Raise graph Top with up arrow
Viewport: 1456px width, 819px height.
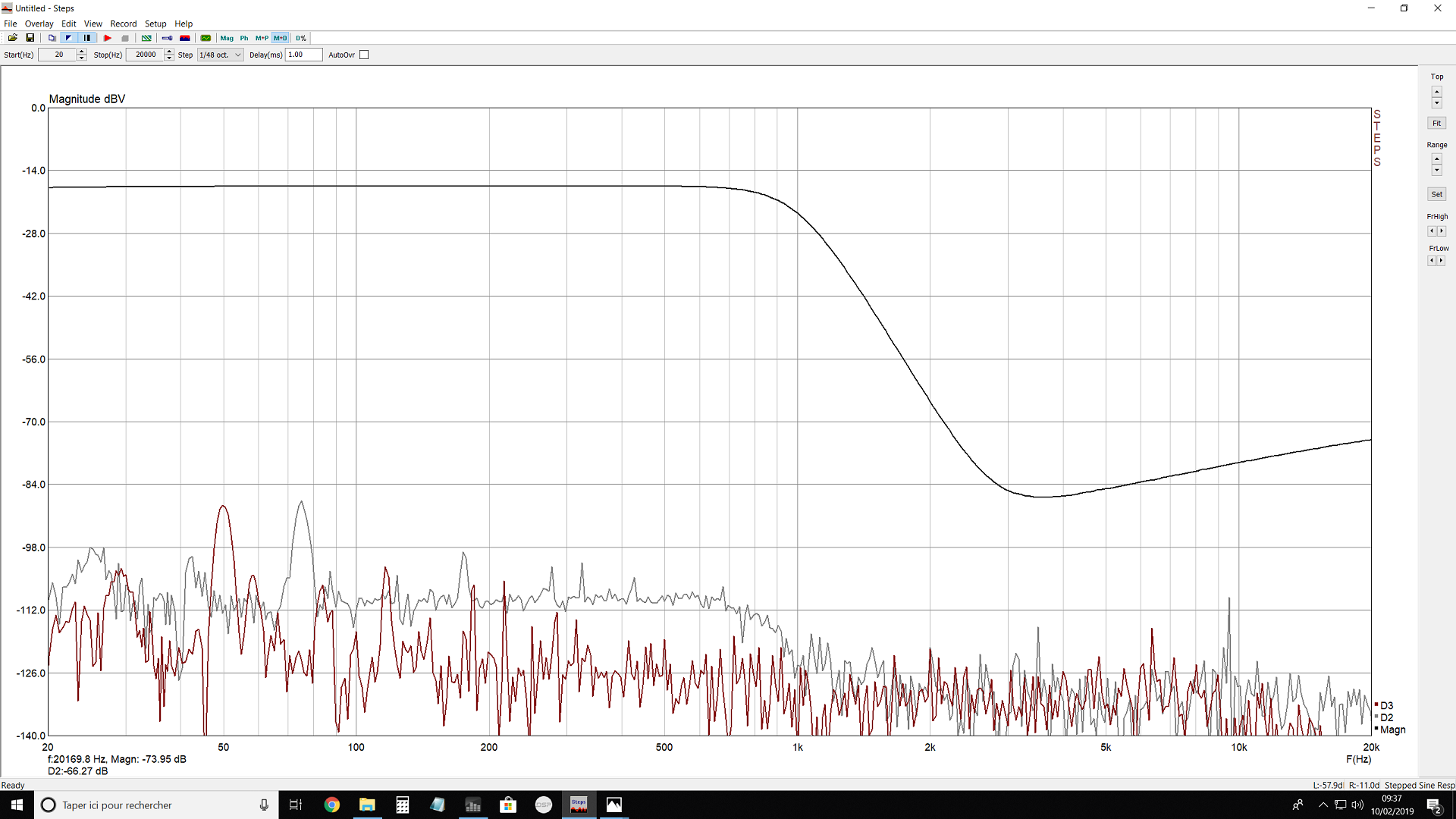click(x=1436, y=92)
